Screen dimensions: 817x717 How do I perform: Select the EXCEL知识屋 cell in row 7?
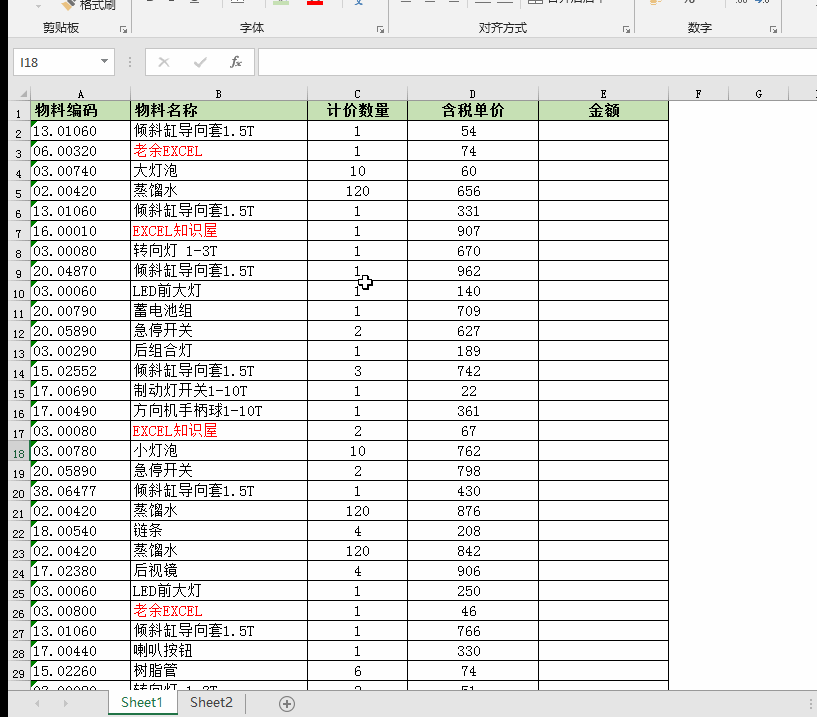[219, 231]
